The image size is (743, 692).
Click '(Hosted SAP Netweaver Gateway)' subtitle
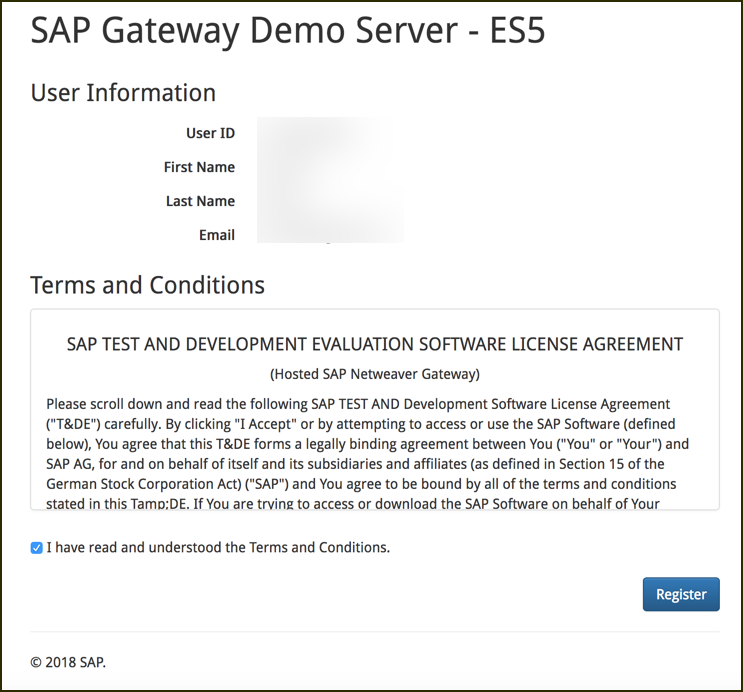tap(375, 374)
